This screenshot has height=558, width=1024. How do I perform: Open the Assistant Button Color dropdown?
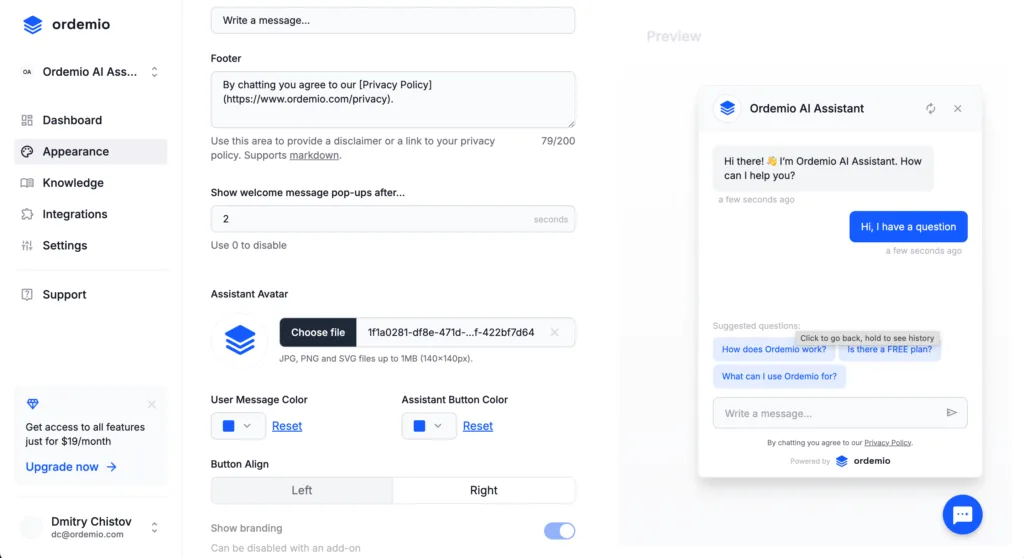click(428, 426)
